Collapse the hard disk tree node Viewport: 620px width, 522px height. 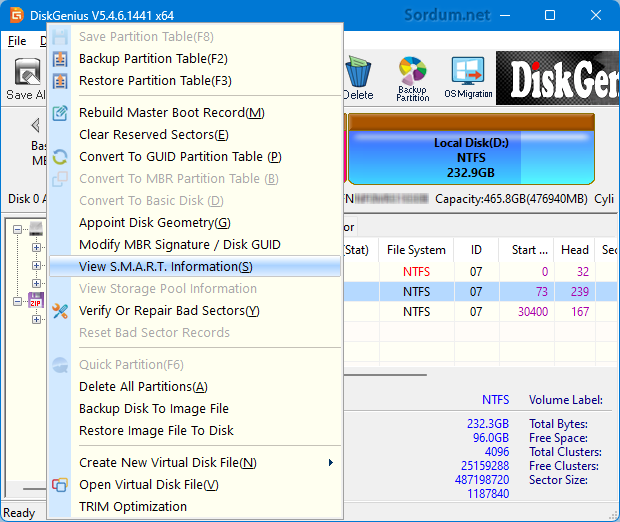pyautogui.click(x=17, y=229)
